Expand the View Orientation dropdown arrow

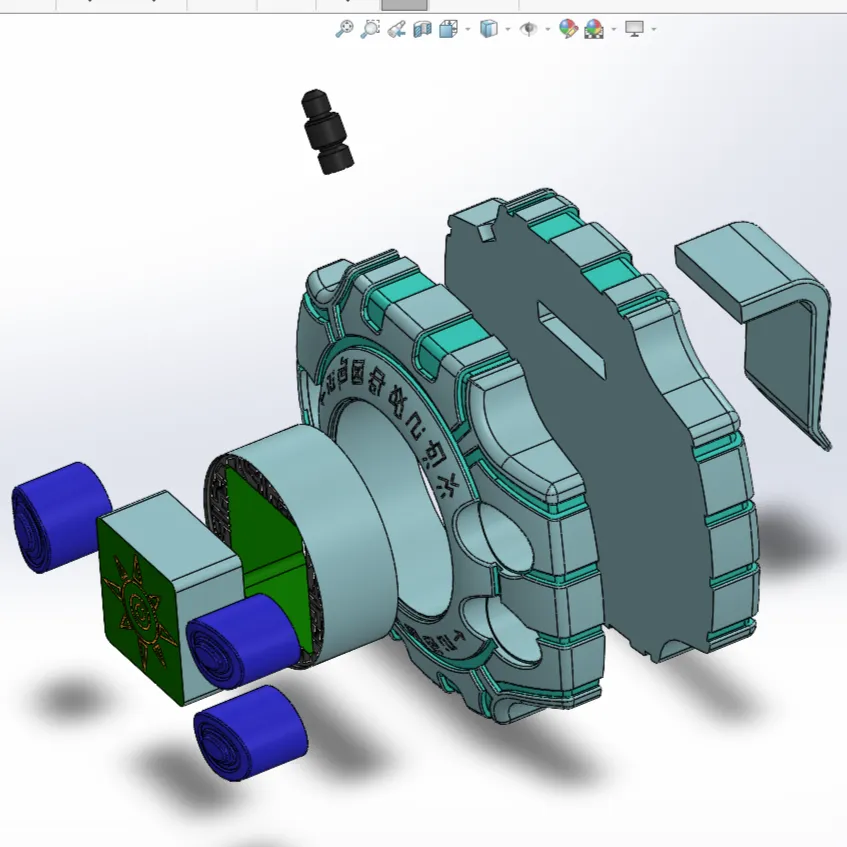click(x=467, y=29)
